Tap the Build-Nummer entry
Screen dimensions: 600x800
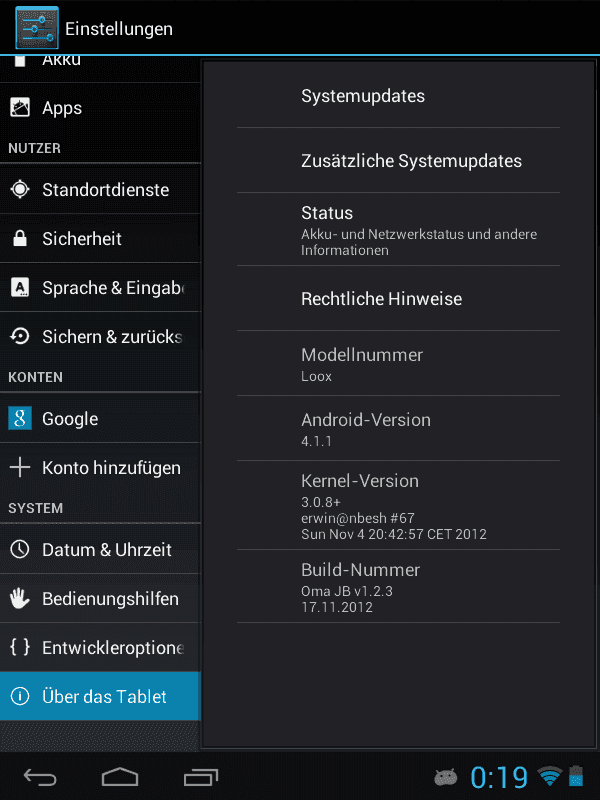398,586
